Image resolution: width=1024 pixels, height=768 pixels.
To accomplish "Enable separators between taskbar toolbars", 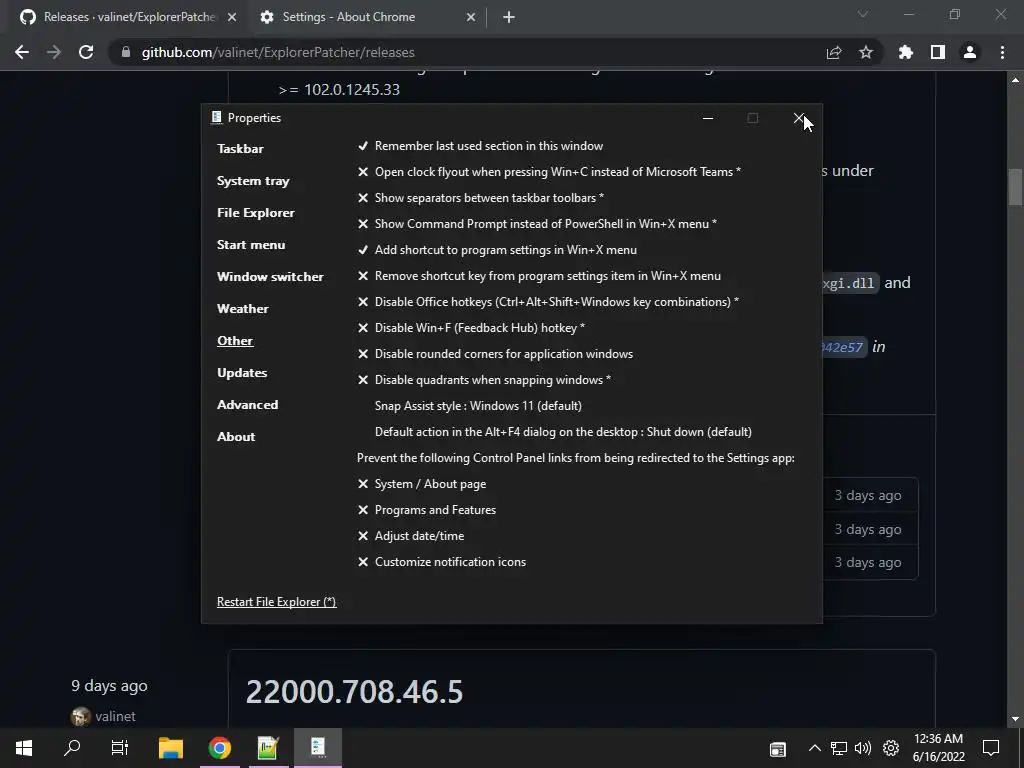I will coord(481,198).
